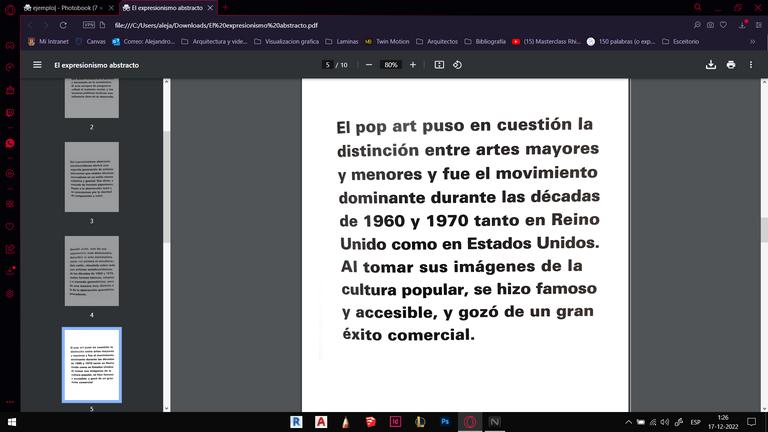Open the Windows Start menu

coord(12,422)
